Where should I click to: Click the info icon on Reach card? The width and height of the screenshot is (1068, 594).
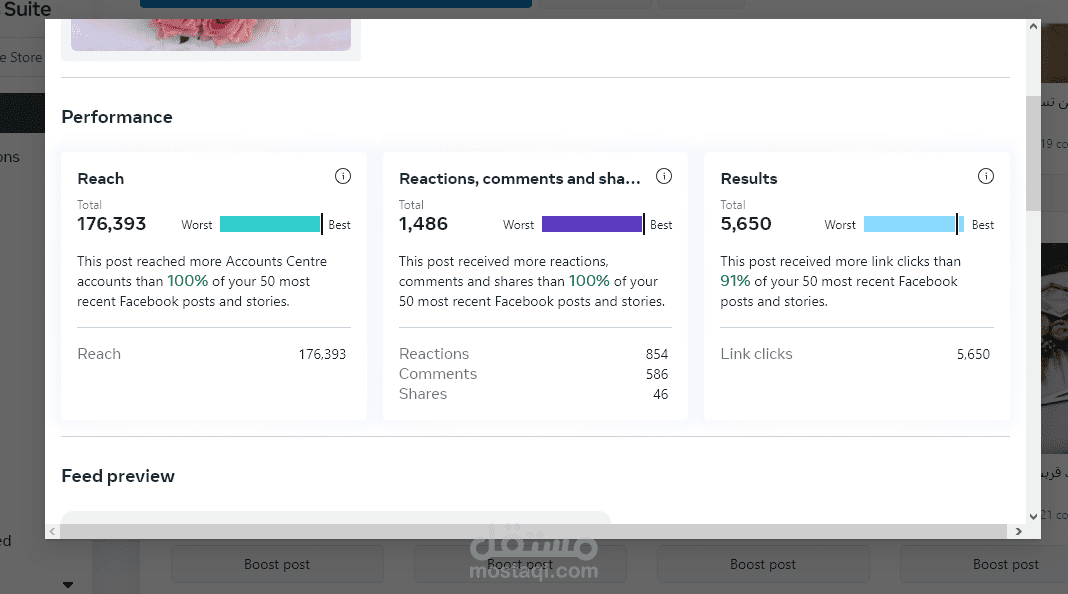(343, 177)
